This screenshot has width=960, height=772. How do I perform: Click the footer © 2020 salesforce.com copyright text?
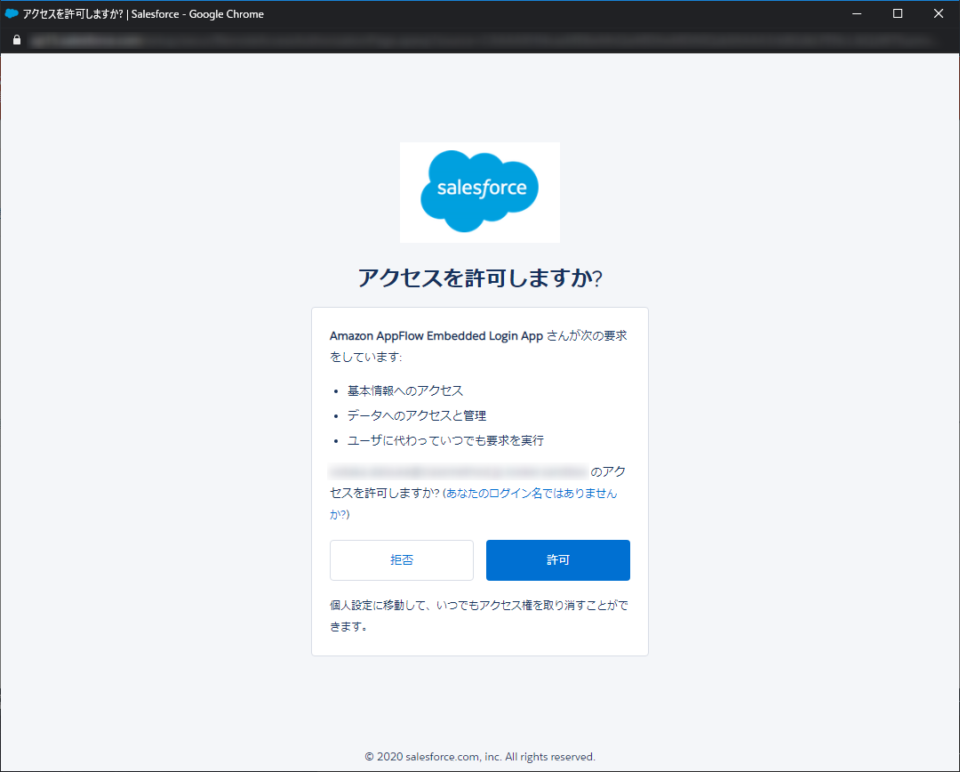(480, 757)
